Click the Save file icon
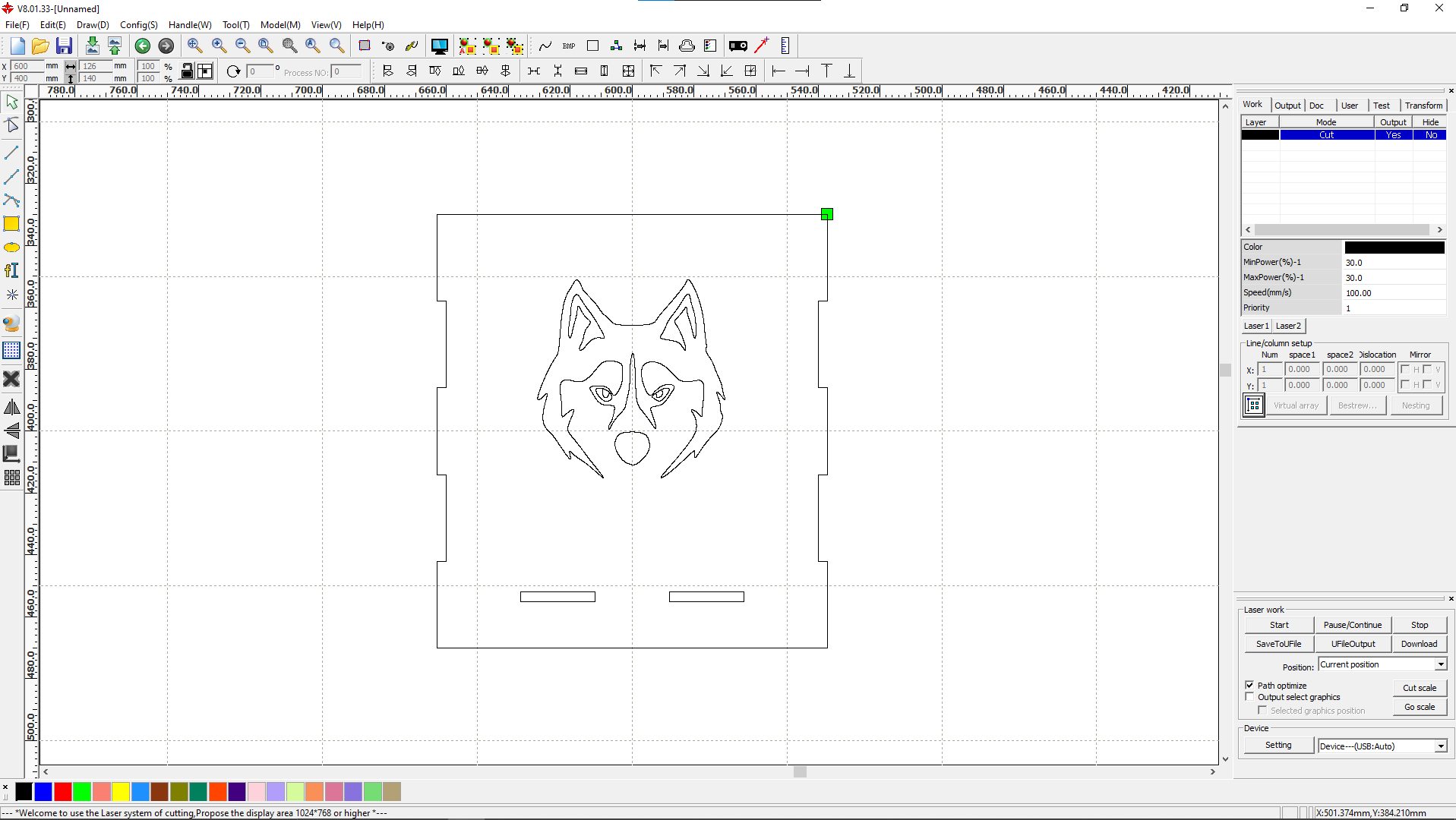The image size is (1456, 820). pos(64,46)
